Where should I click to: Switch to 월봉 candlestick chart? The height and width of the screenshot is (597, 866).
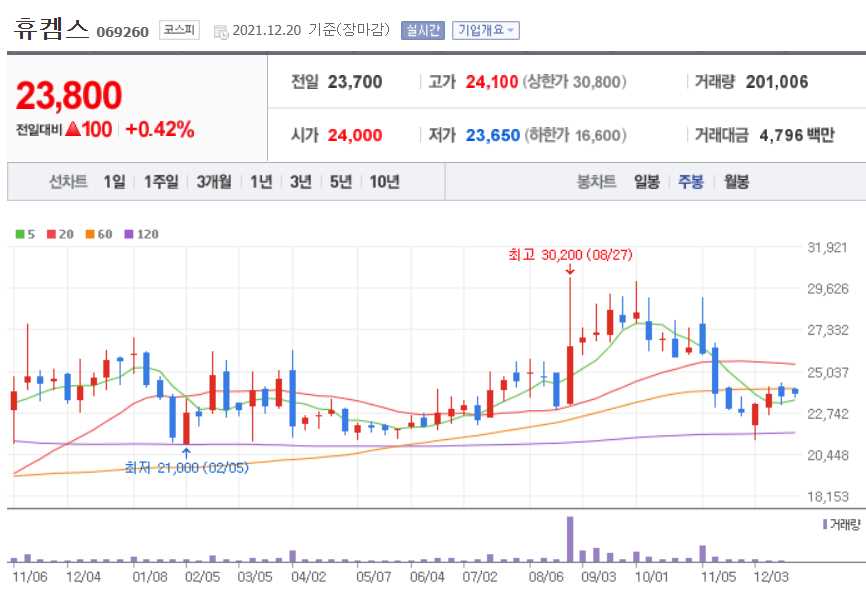736,181
